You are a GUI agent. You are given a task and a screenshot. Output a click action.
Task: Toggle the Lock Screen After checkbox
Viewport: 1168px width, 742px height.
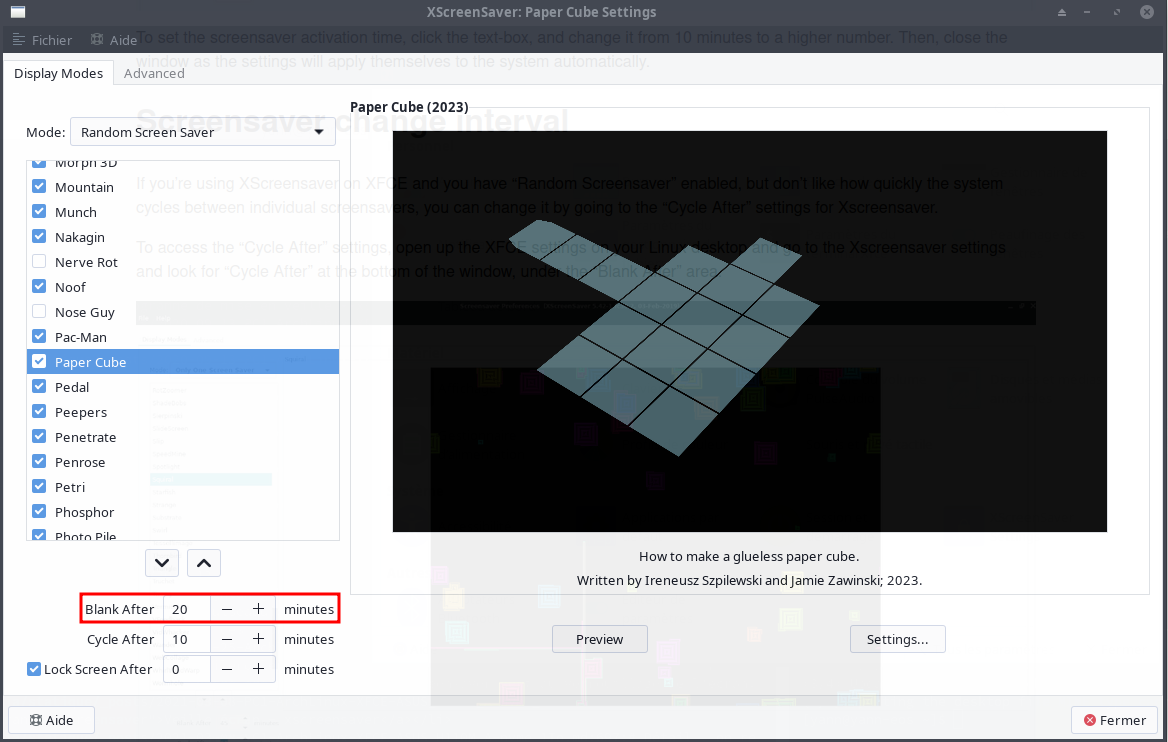click(x=34, y=669)
